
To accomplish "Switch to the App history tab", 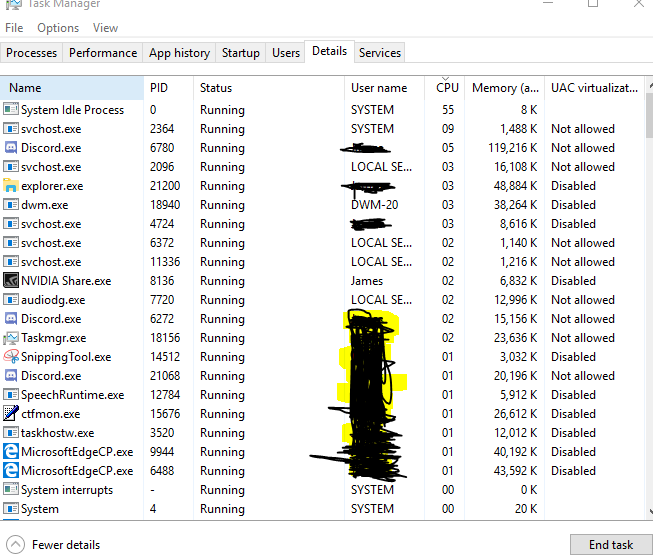I will [179, 53].
